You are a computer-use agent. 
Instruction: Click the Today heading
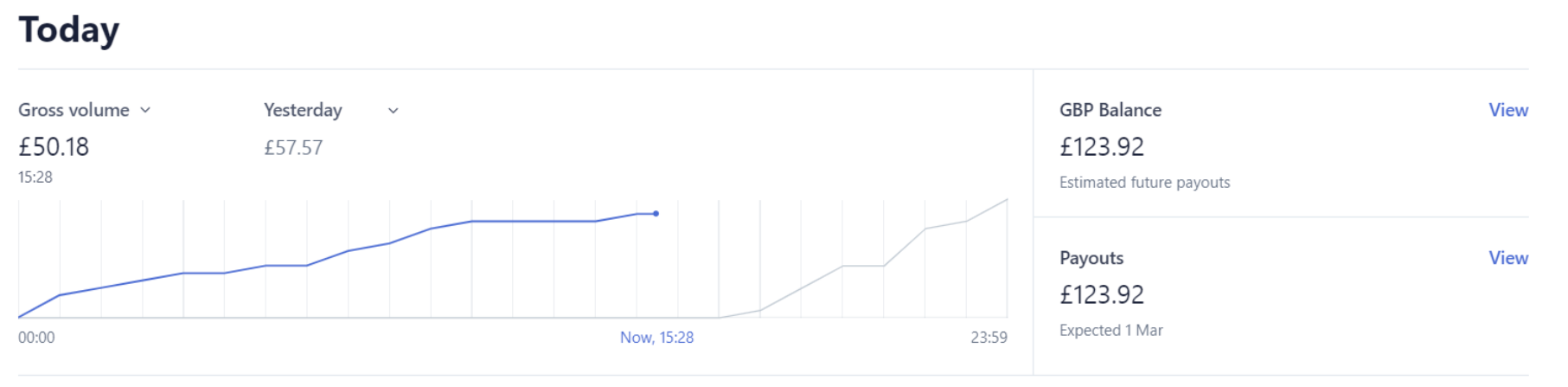pos(69,30)
